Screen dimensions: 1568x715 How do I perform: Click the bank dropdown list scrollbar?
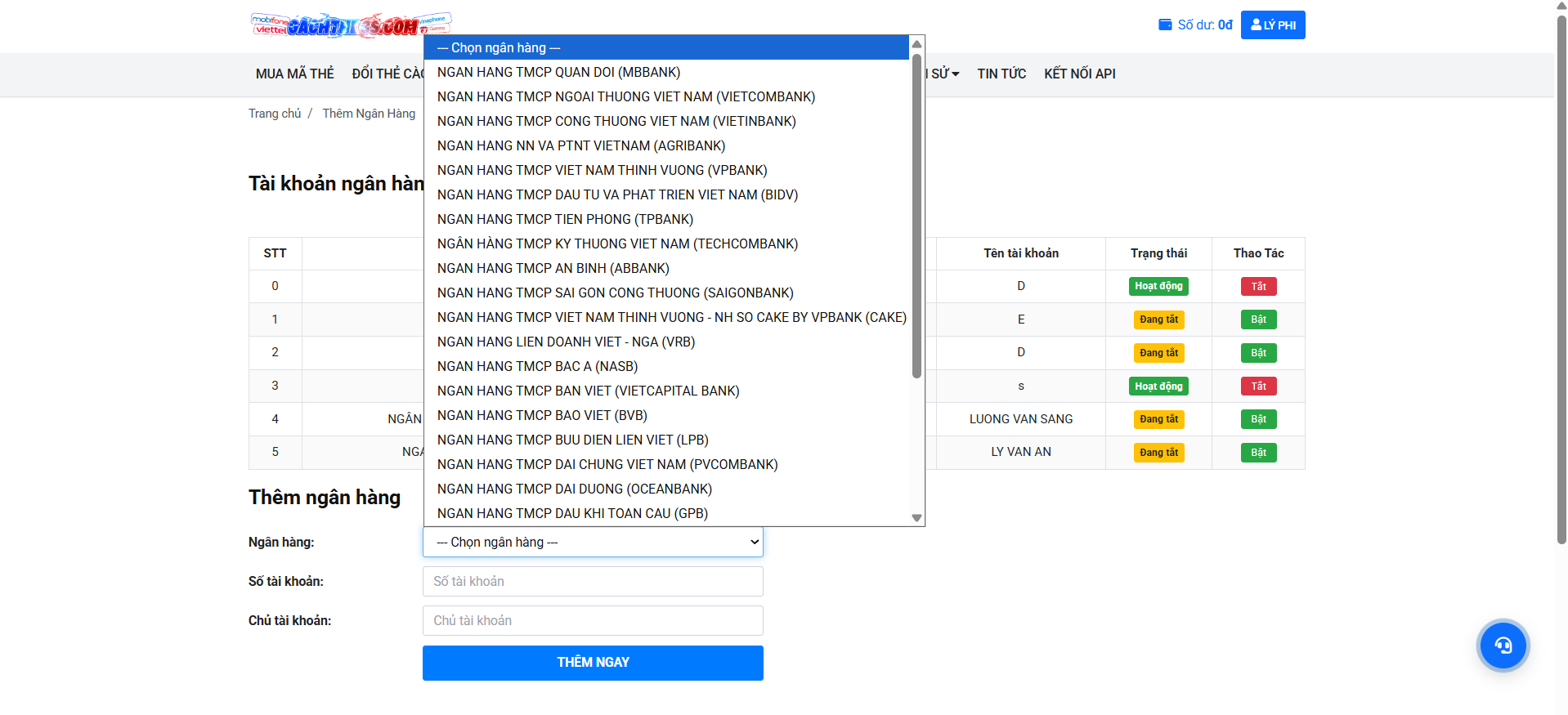coord(916,217)
